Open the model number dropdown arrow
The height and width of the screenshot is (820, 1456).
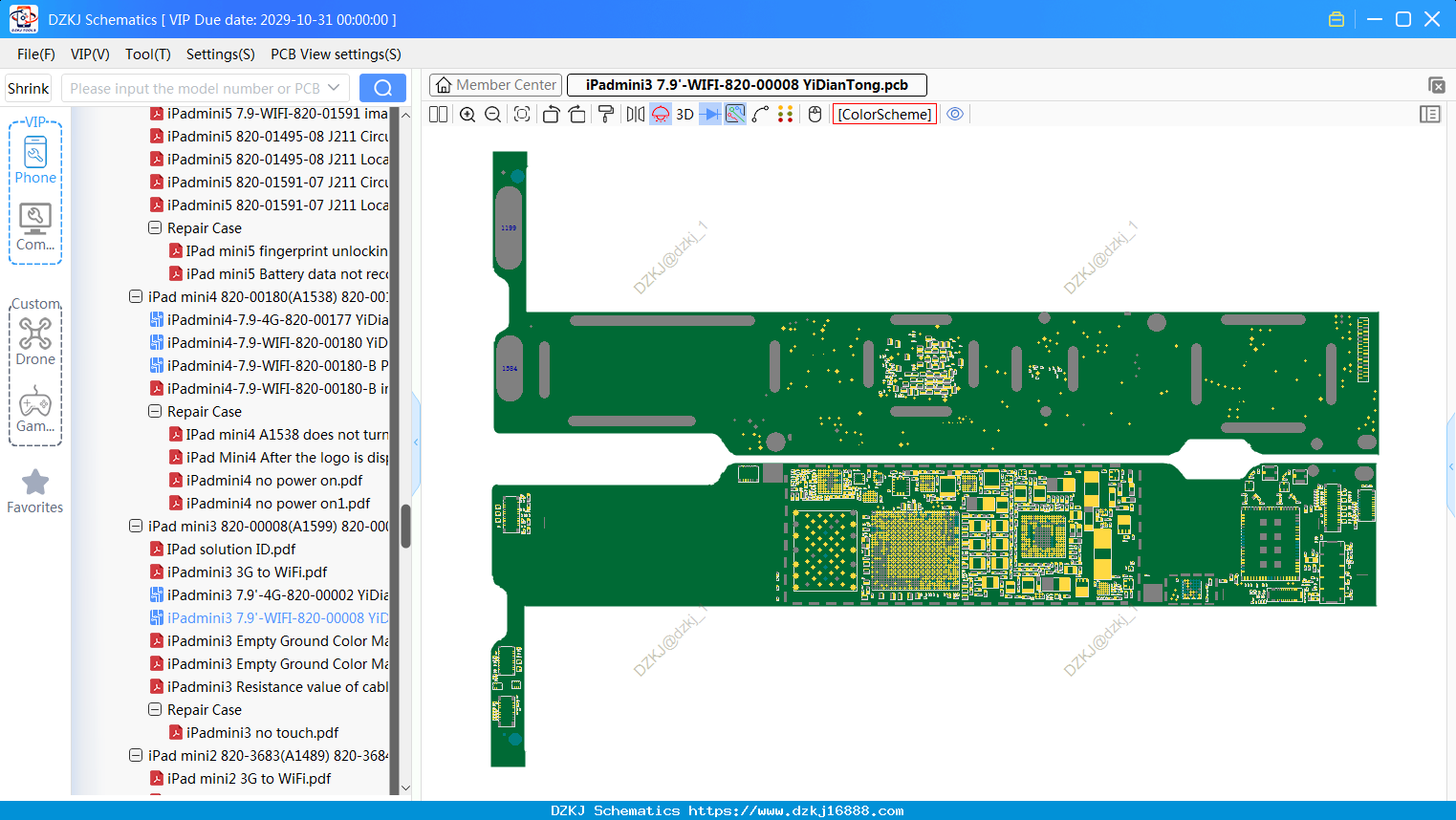(x=334, y=88)
